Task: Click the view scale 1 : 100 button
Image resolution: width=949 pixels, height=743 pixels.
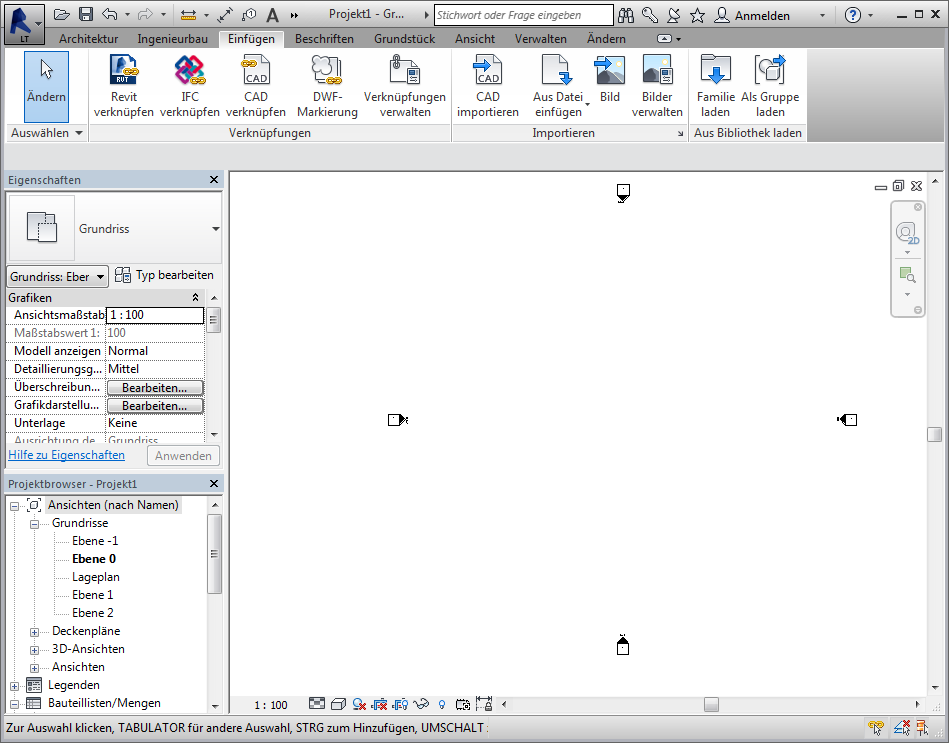Action: pos(271,705)
